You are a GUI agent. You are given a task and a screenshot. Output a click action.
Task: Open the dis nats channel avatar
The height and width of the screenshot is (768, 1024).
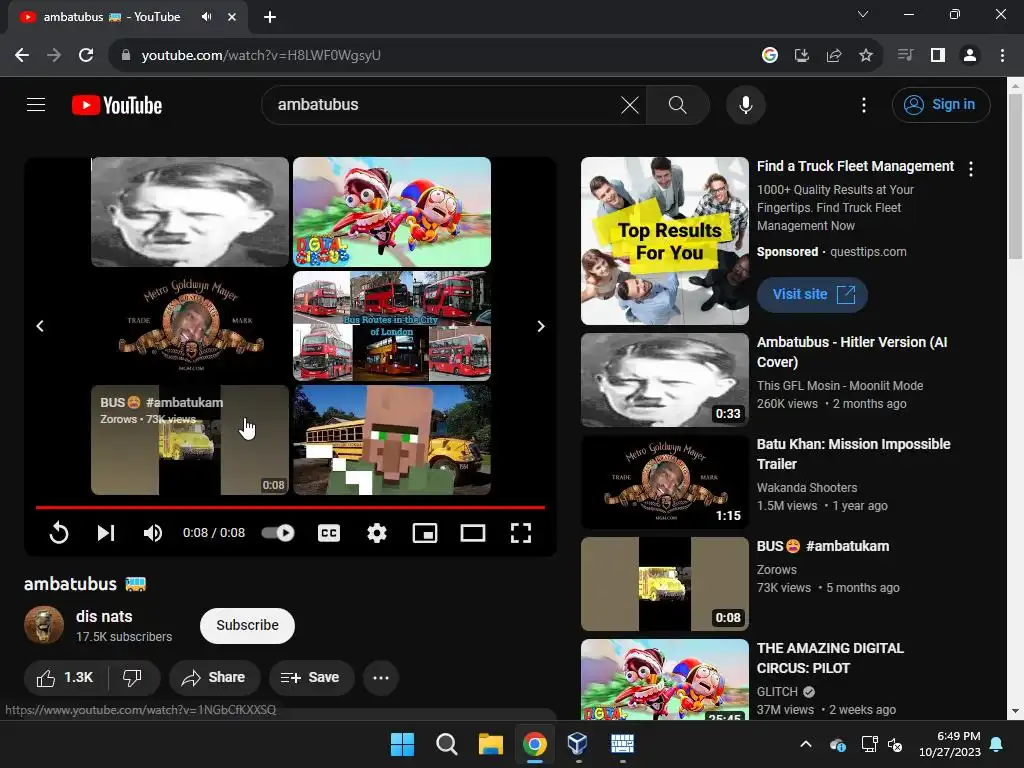pos(44,625)
